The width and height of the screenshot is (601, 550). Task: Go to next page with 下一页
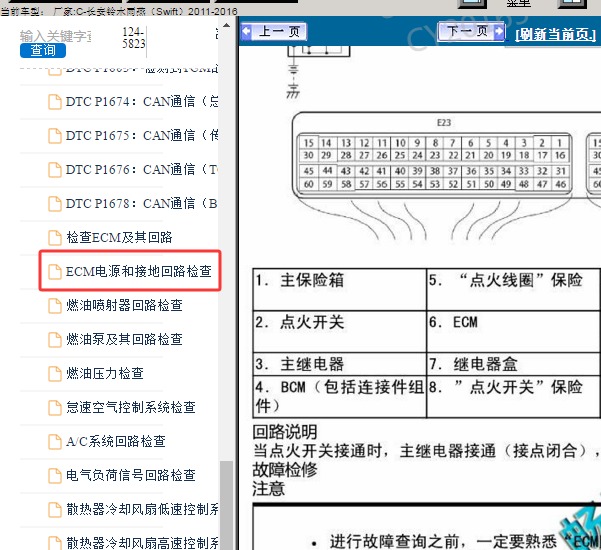[x=471, y=31]
